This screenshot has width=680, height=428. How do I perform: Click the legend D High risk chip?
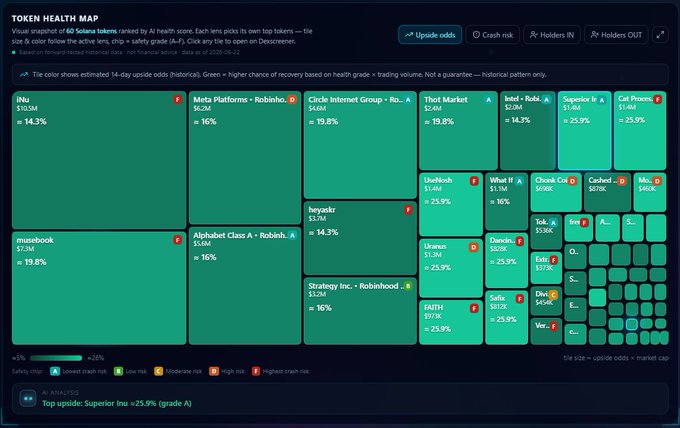(x=214, y=371)
